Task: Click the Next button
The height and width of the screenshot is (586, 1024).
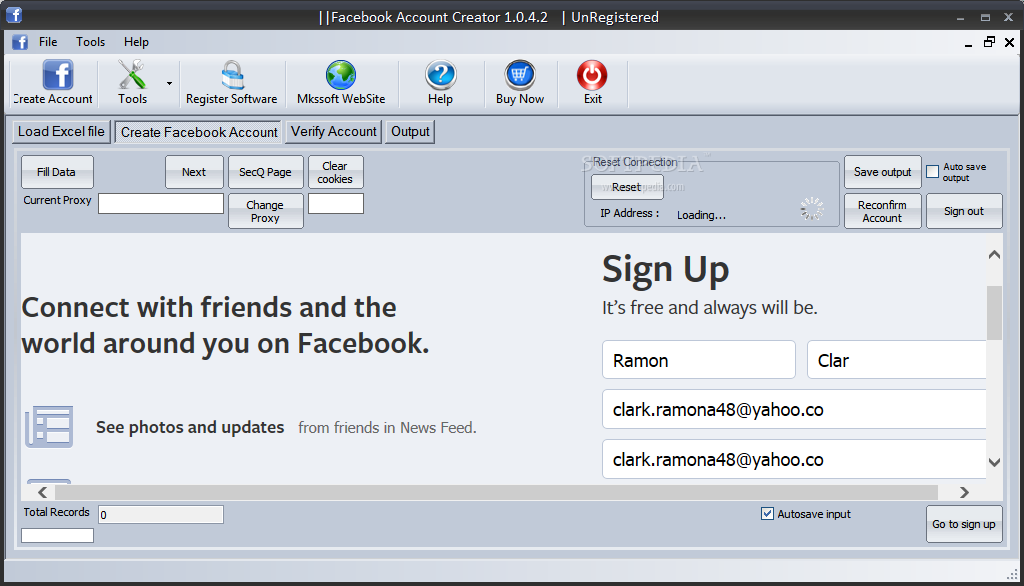Action: pos(194,172)
